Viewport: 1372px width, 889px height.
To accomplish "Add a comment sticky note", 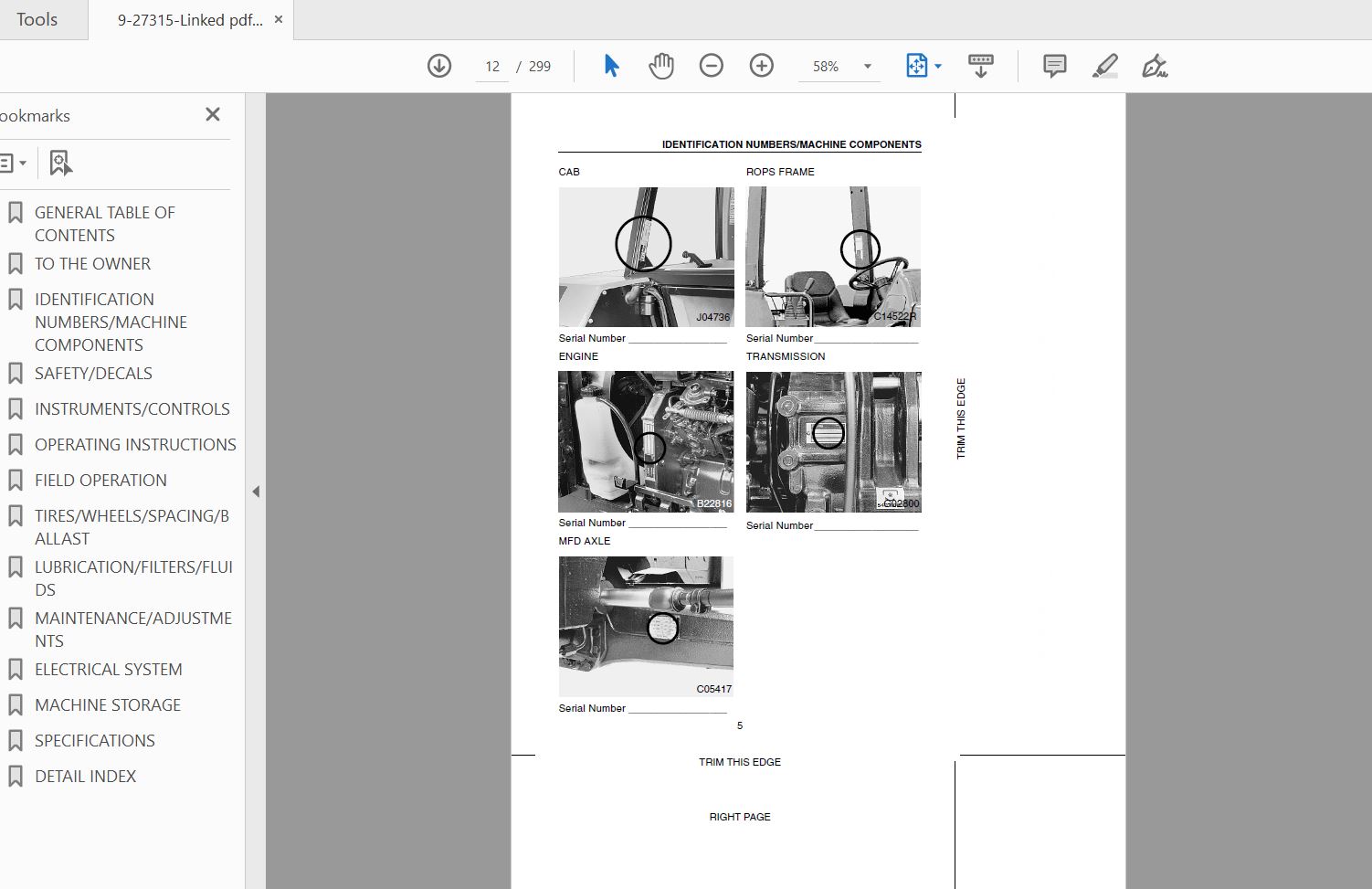I will coord(1054,66).
